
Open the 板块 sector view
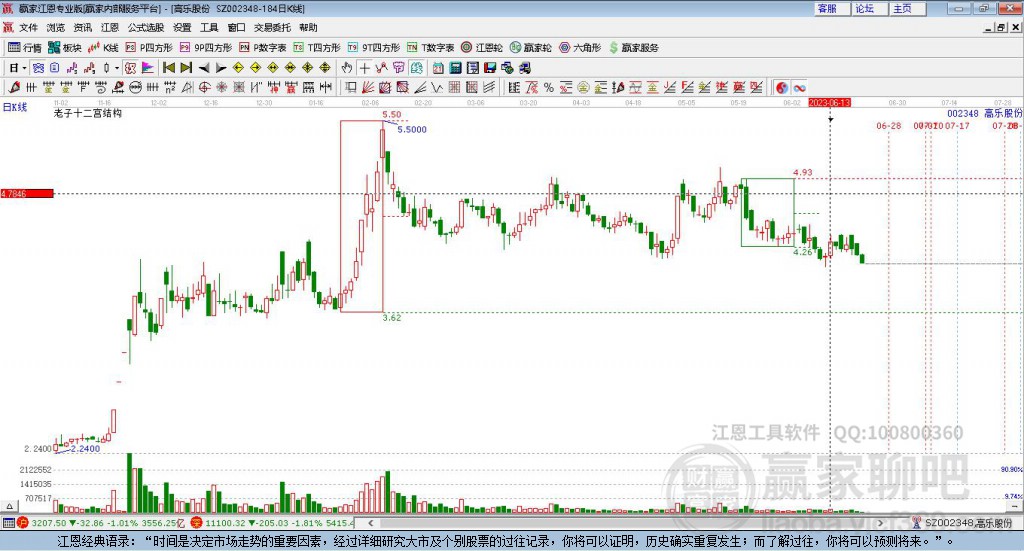pyautogui.click(x=64, y=48)
